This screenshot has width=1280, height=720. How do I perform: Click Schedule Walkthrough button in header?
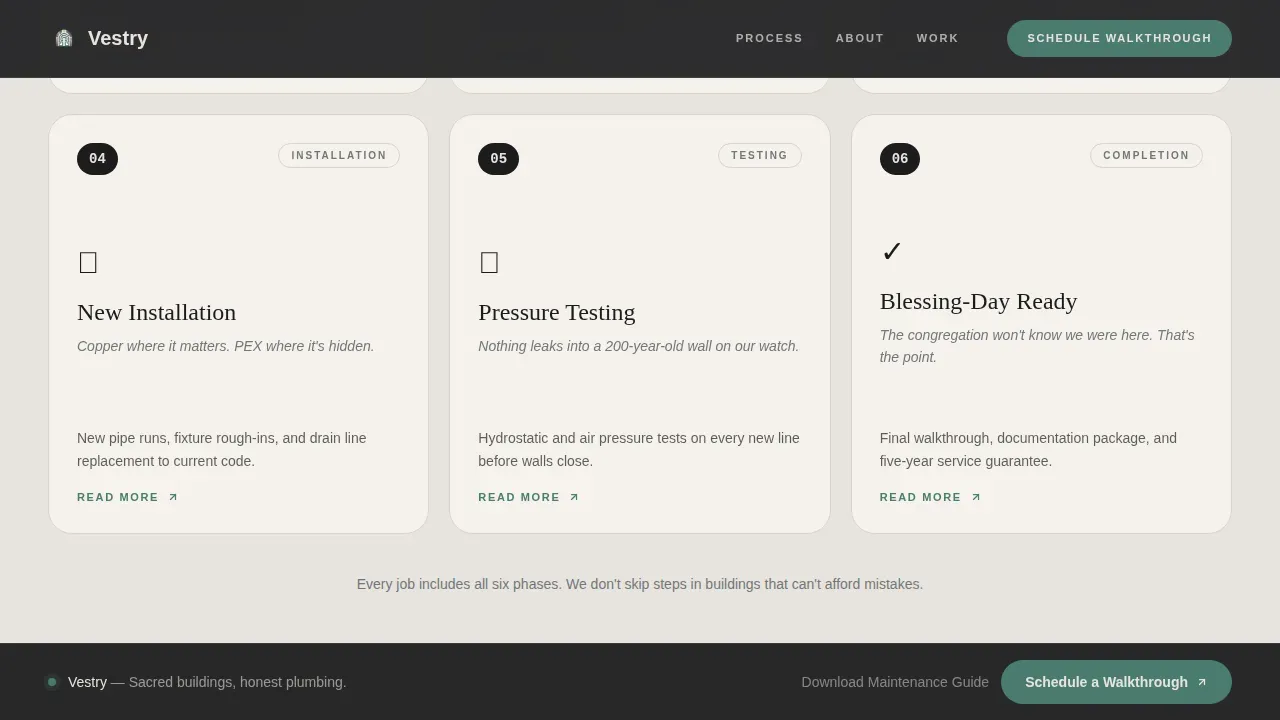click(1119, 38)
